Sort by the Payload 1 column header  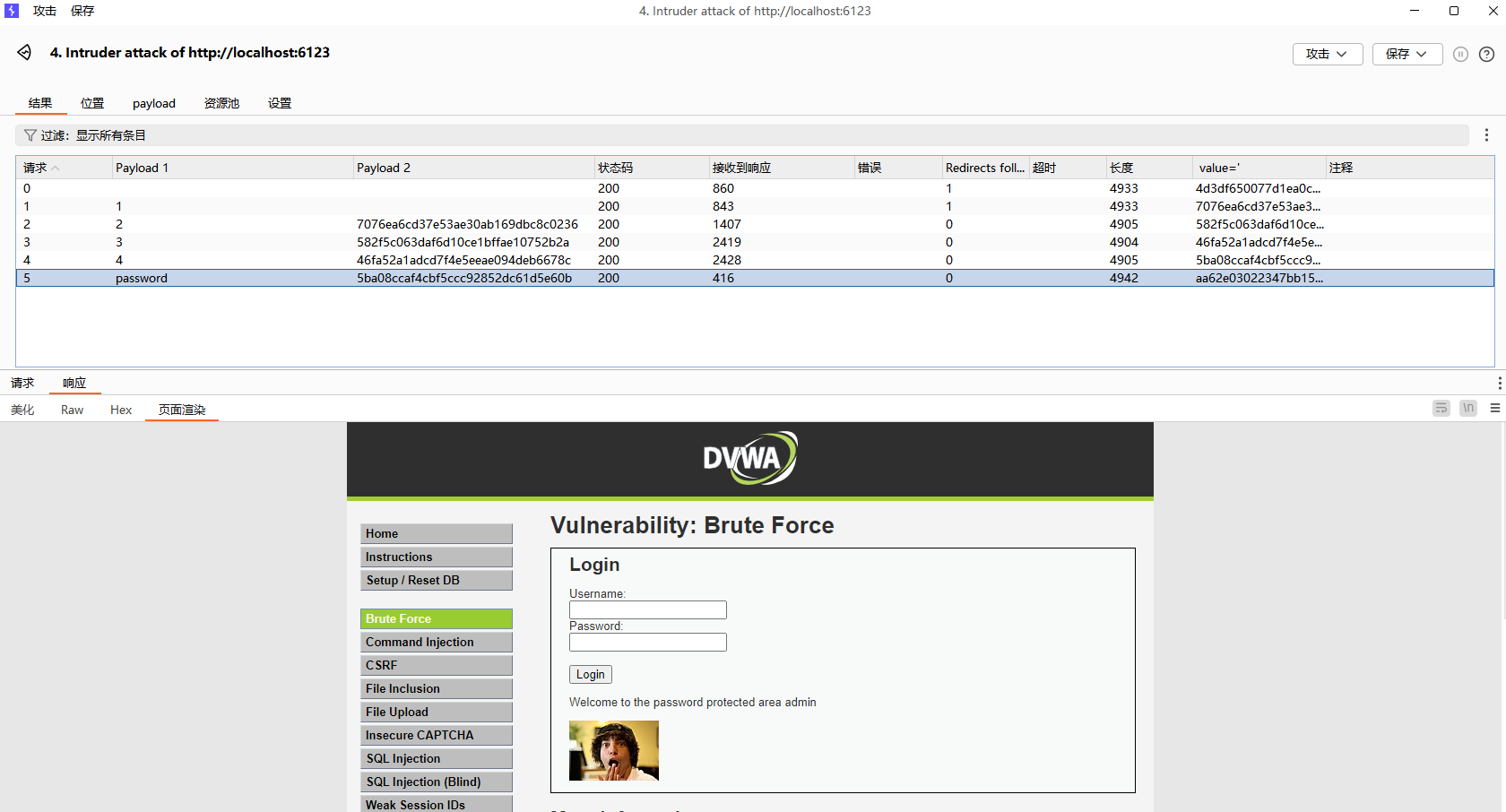[x=233, y=168]
